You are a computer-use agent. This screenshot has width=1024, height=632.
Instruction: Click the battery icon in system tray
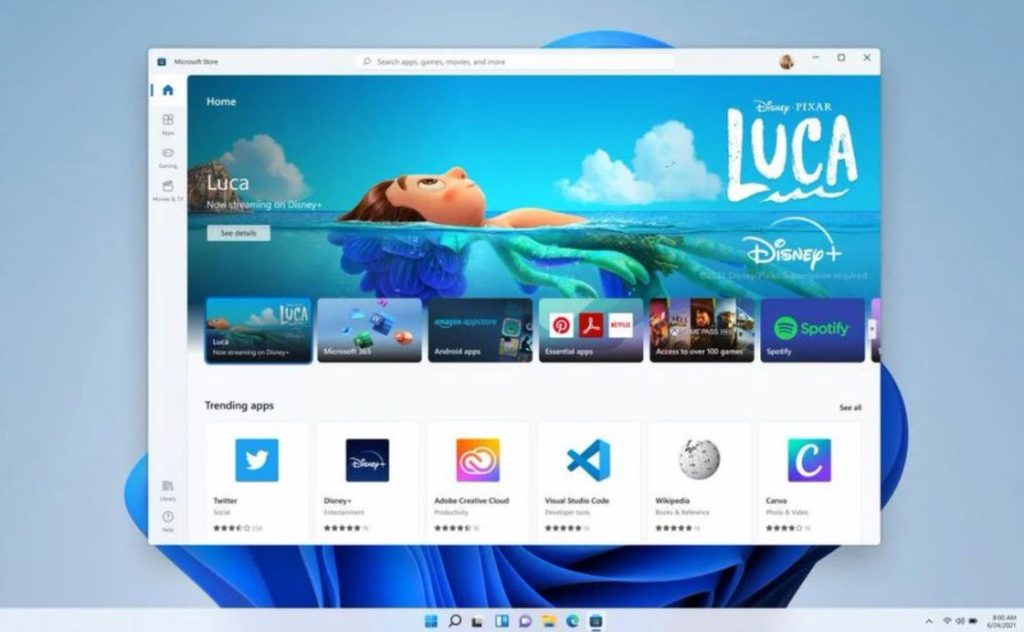pyautogui.click(x=973, y=621)
